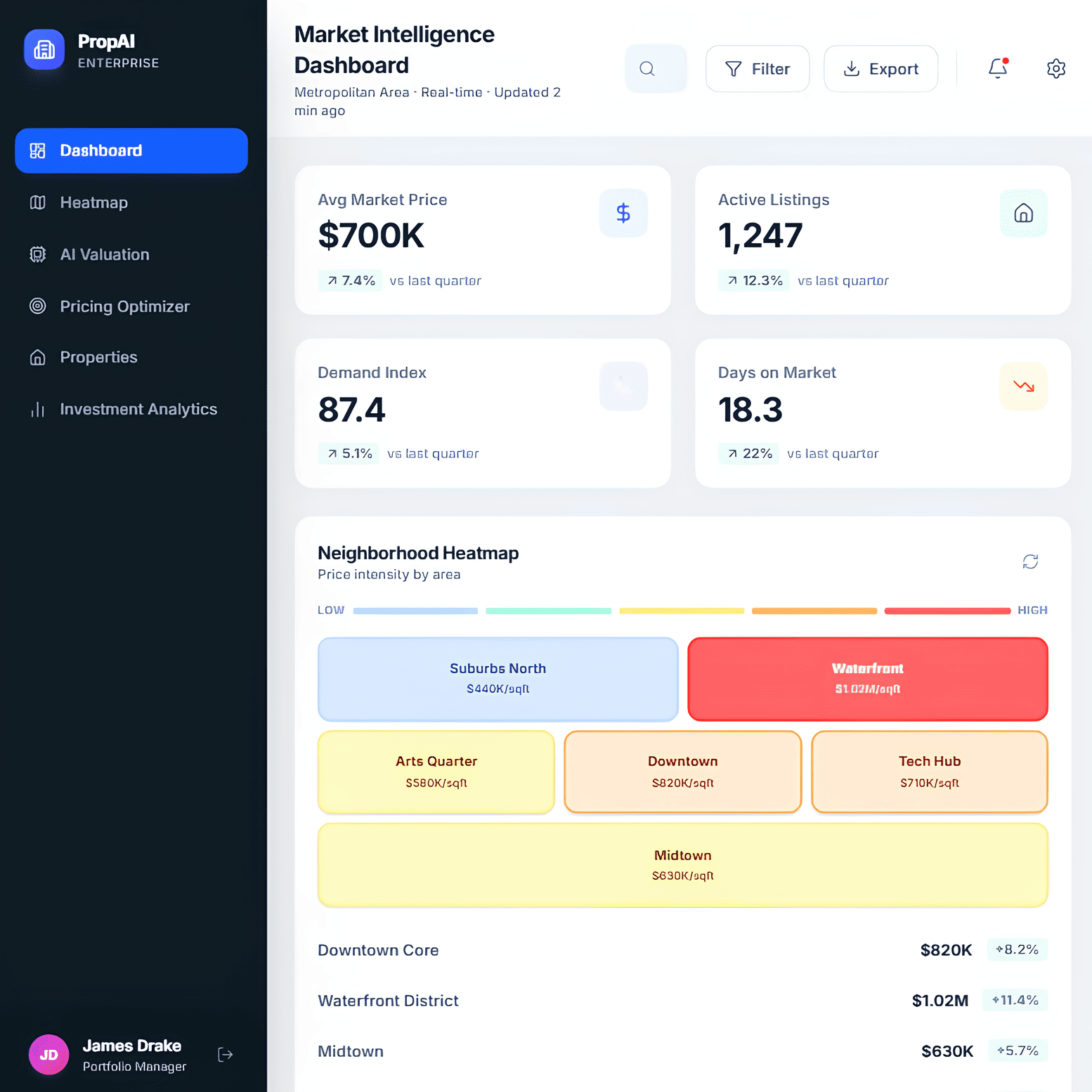Screen dimensions: 1092x1092
Task: Click the JD user avatar
Action: (48, 1054)
